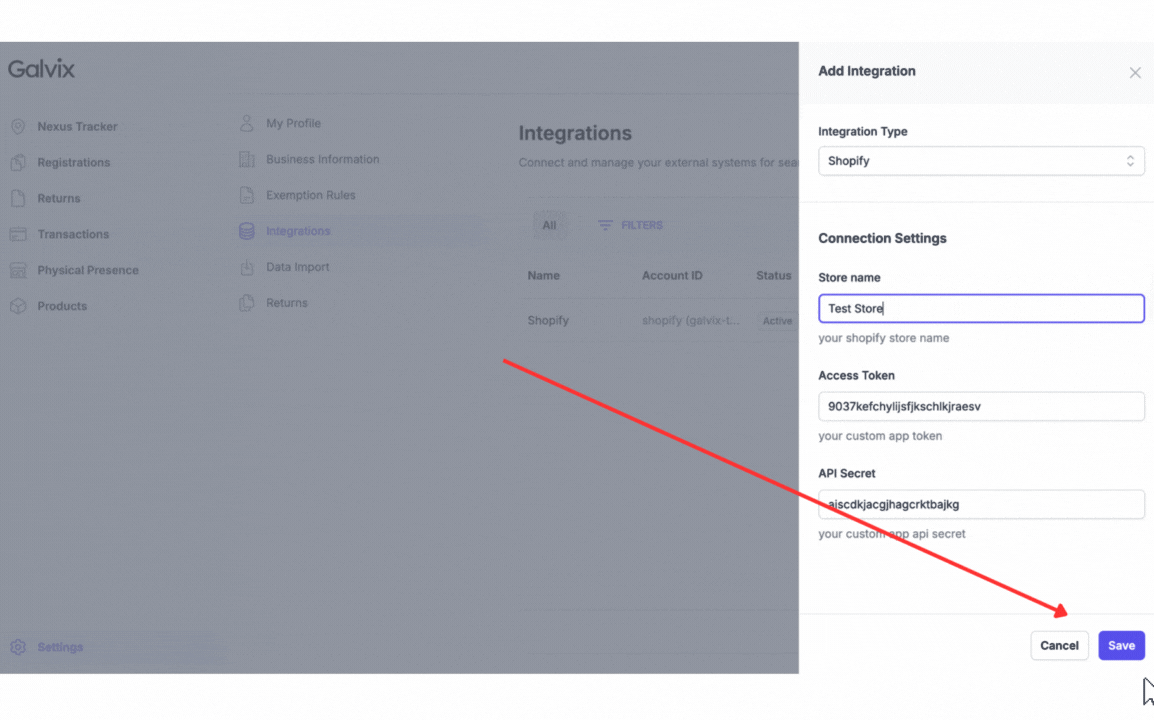Screen dimensions: 1154x720
Task: Click the shopify (galvix-t... account ID cell
Action: tap(690, 320)
